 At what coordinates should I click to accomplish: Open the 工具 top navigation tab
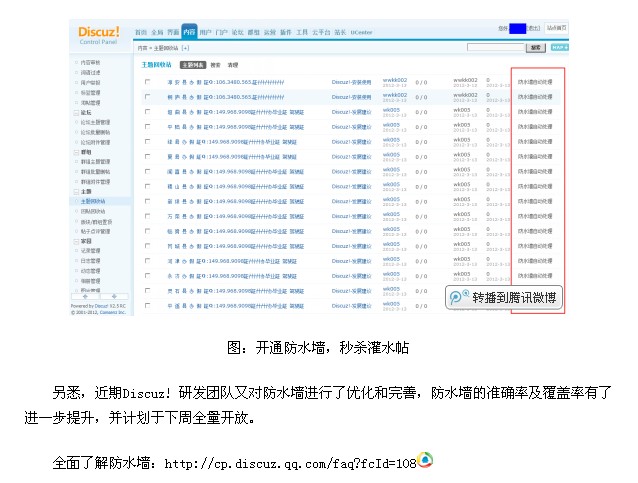click(302, 32)
